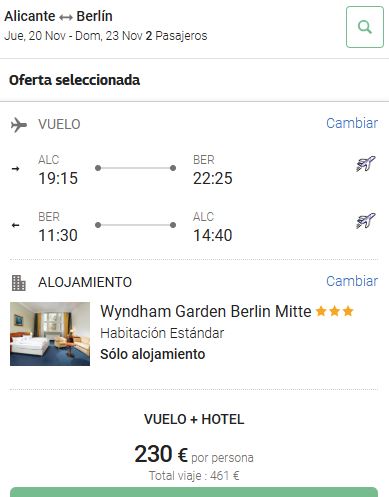The width and height of the screenshot is (389, 497).
Task: Click the building icon next to ALOJAMIENTO
Action: (x=19, y=283)
